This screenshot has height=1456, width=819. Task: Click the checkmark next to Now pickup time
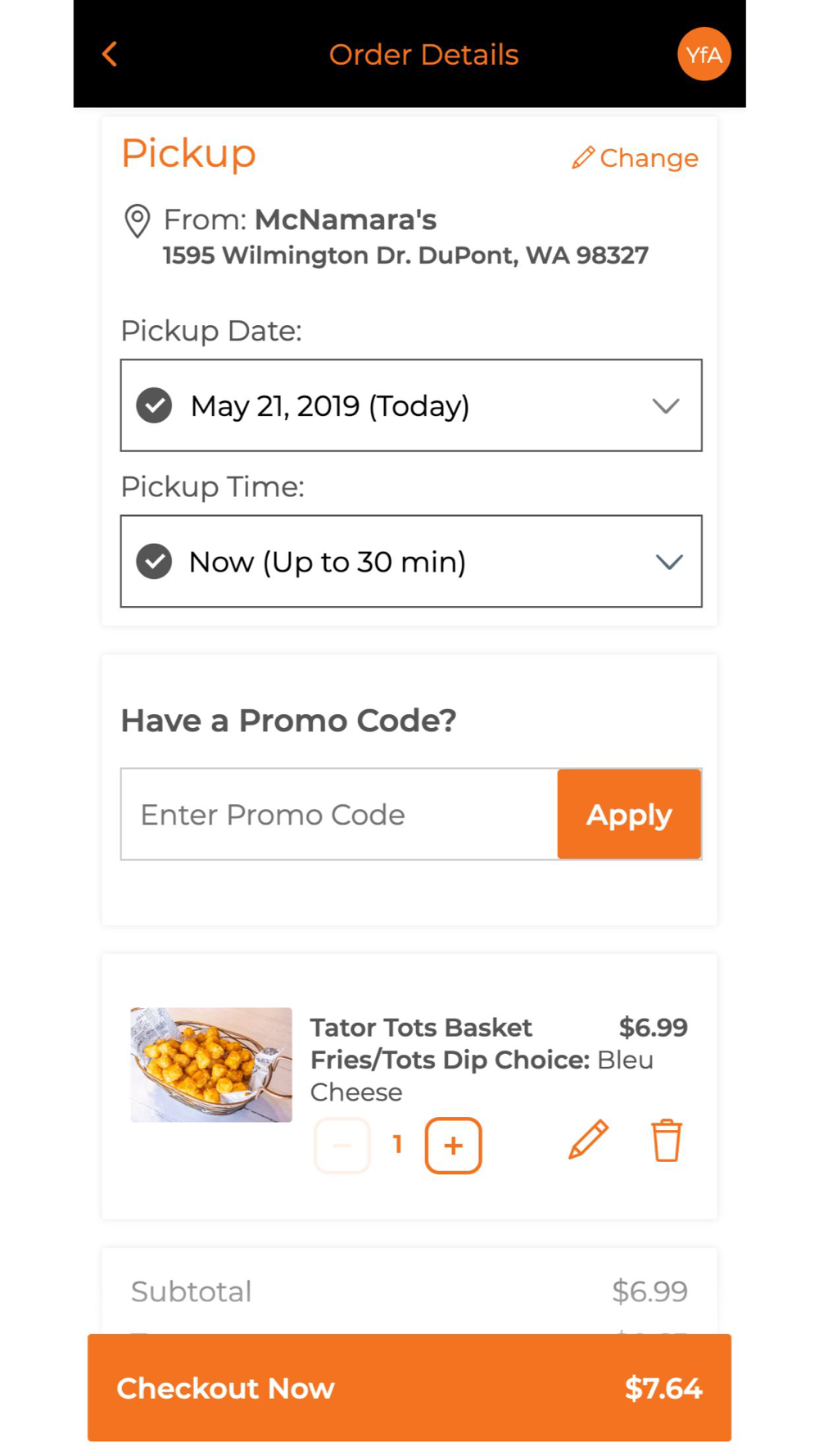click(154, 562)
